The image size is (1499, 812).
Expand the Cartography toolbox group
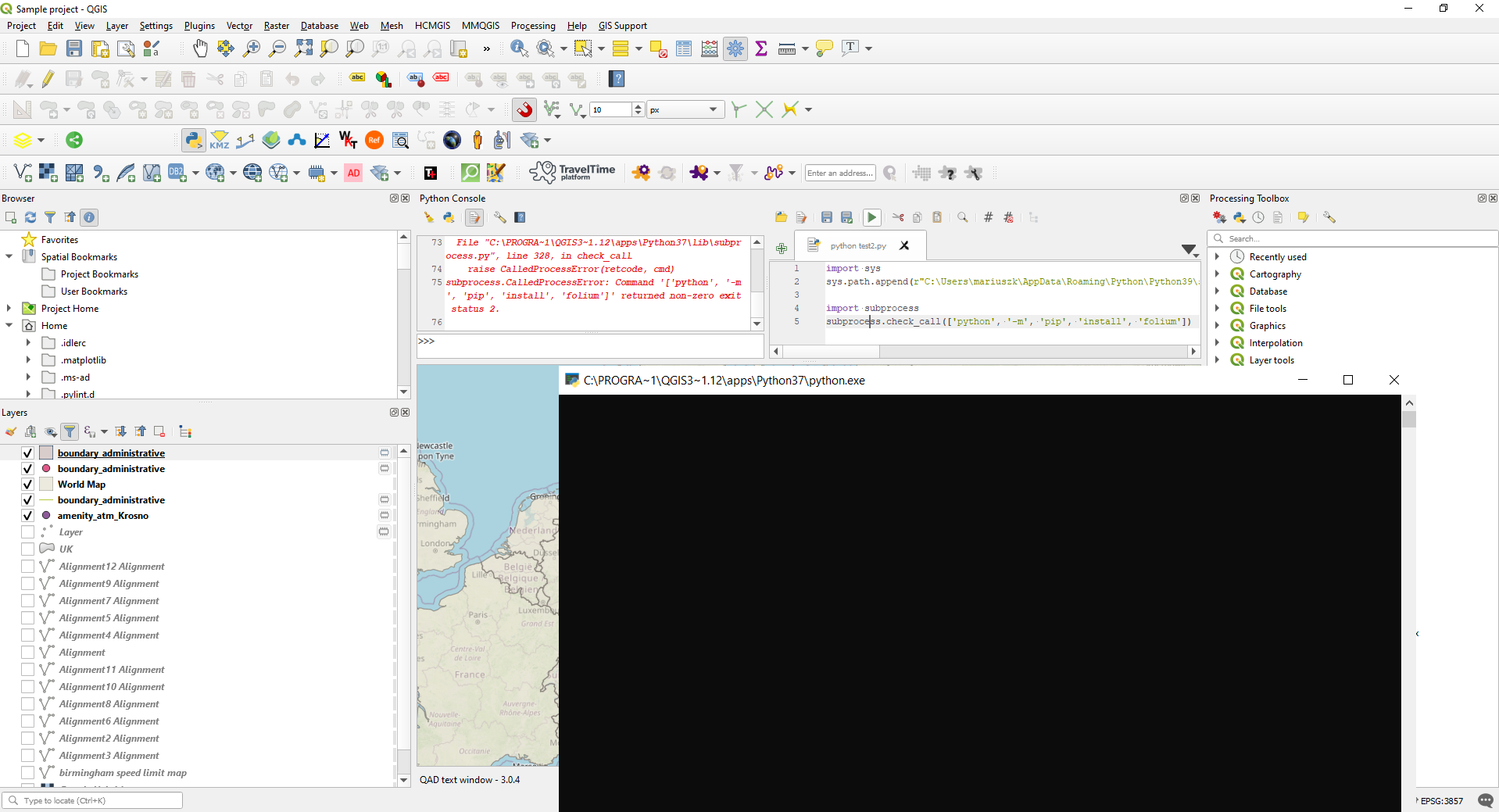[1217, 274]
